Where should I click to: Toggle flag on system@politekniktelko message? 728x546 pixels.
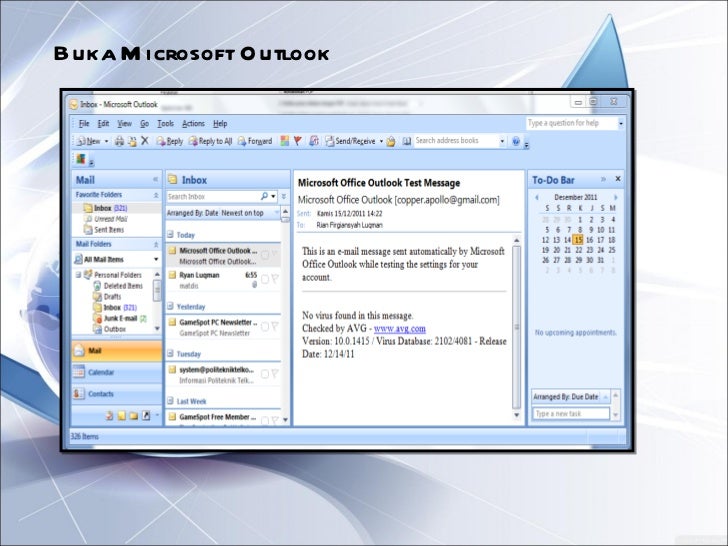275,373
